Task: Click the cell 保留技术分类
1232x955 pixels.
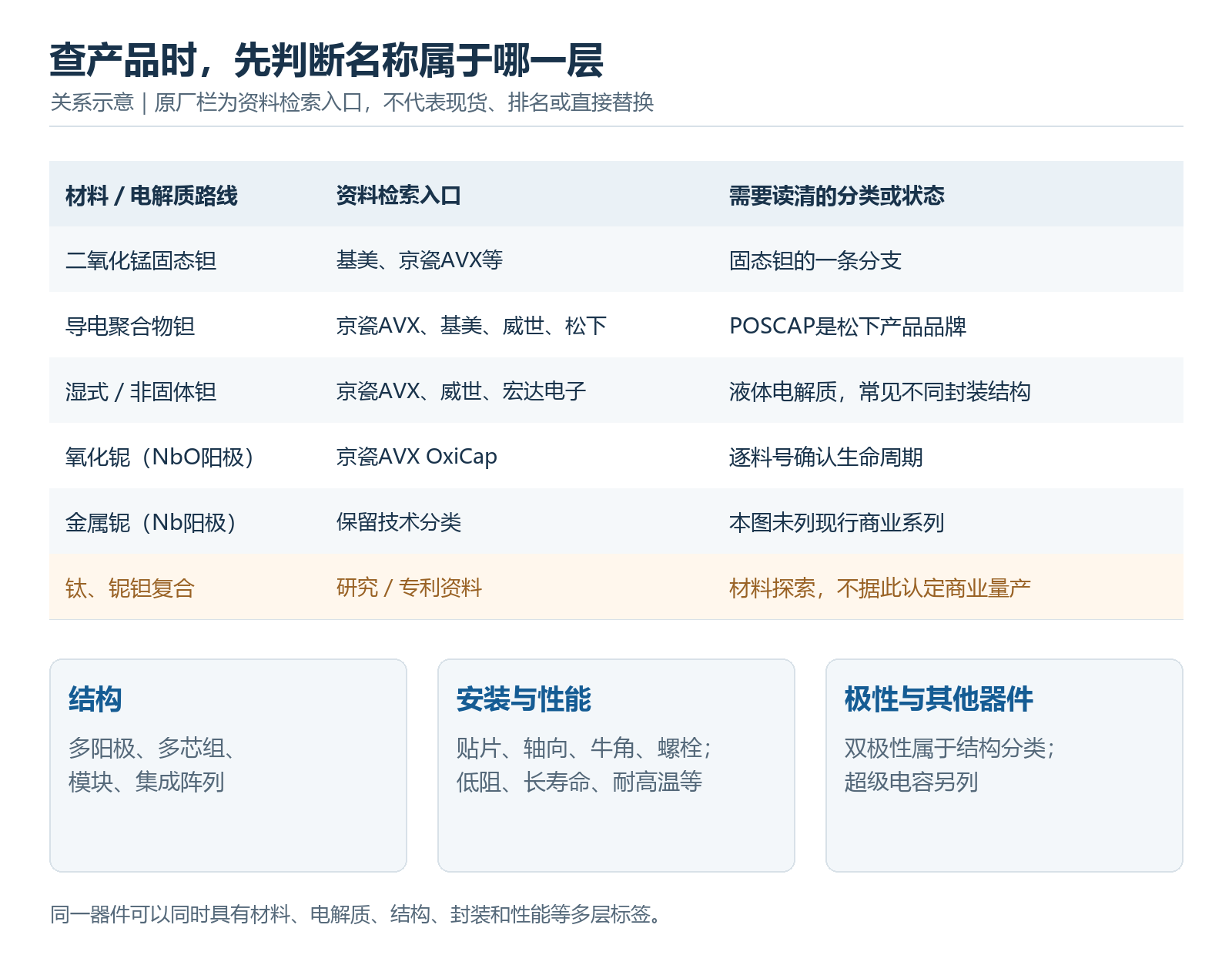Action: (399, 523)
